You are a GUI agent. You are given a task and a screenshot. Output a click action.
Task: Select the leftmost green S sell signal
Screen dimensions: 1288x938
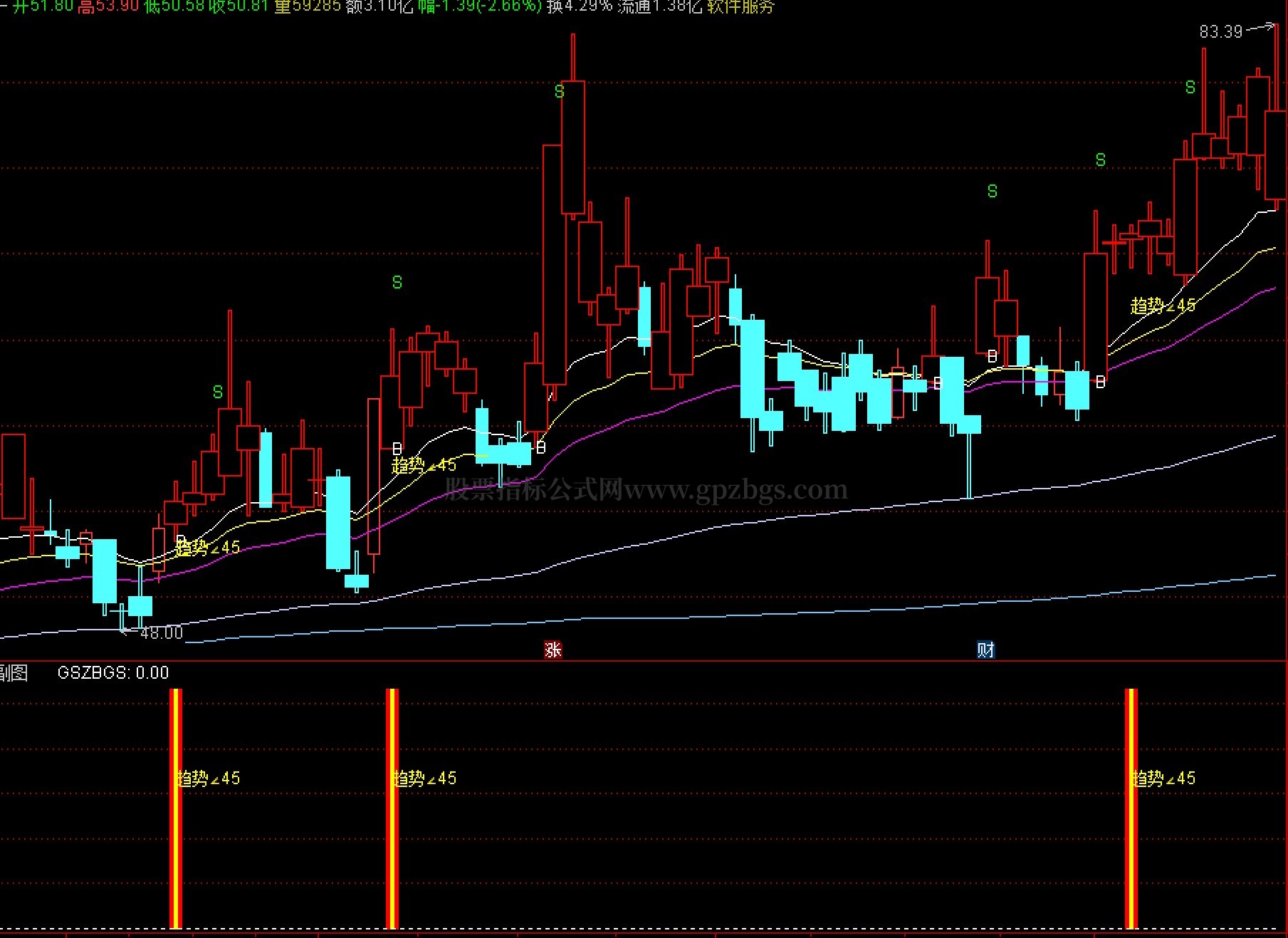click(218, 392)
